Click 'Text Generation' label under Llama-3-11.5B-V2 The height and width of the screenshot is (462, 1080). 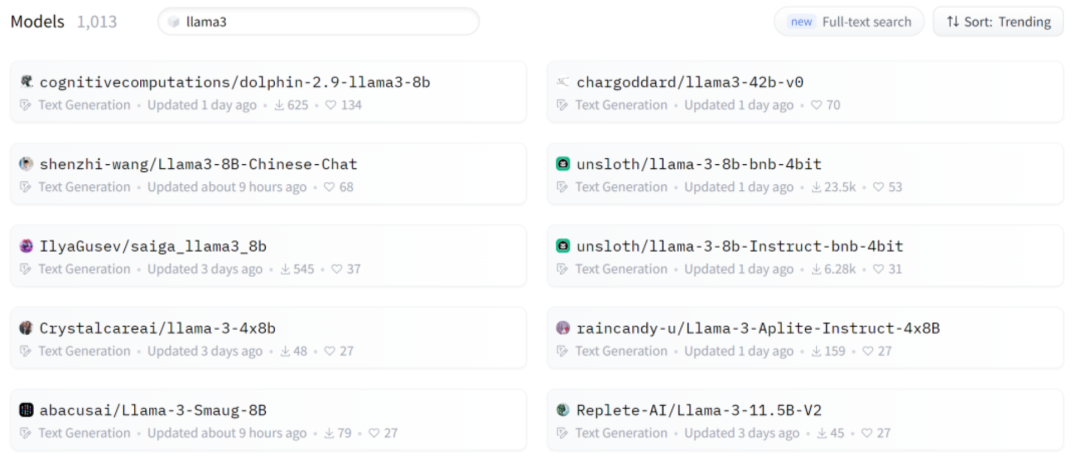coord(621,433)
